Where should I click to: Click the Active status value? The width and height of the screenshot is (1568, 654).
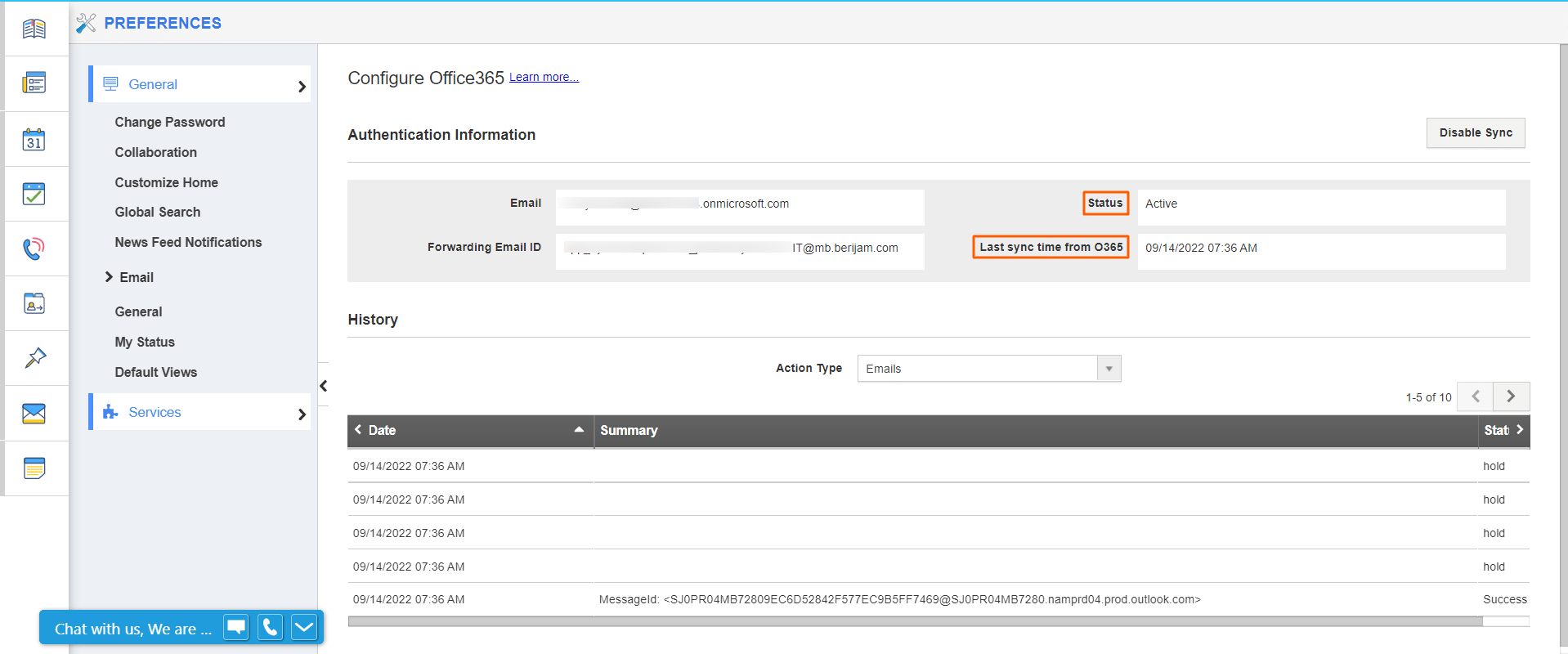[1161, 204]
